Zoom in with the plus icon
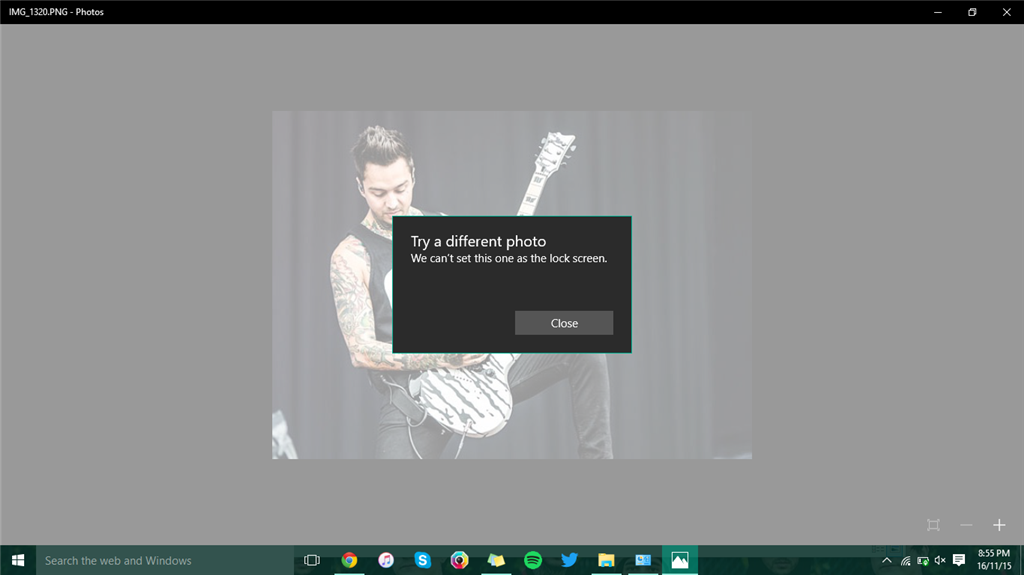This screenshot has width=1024, height=575. pos(999,525)
